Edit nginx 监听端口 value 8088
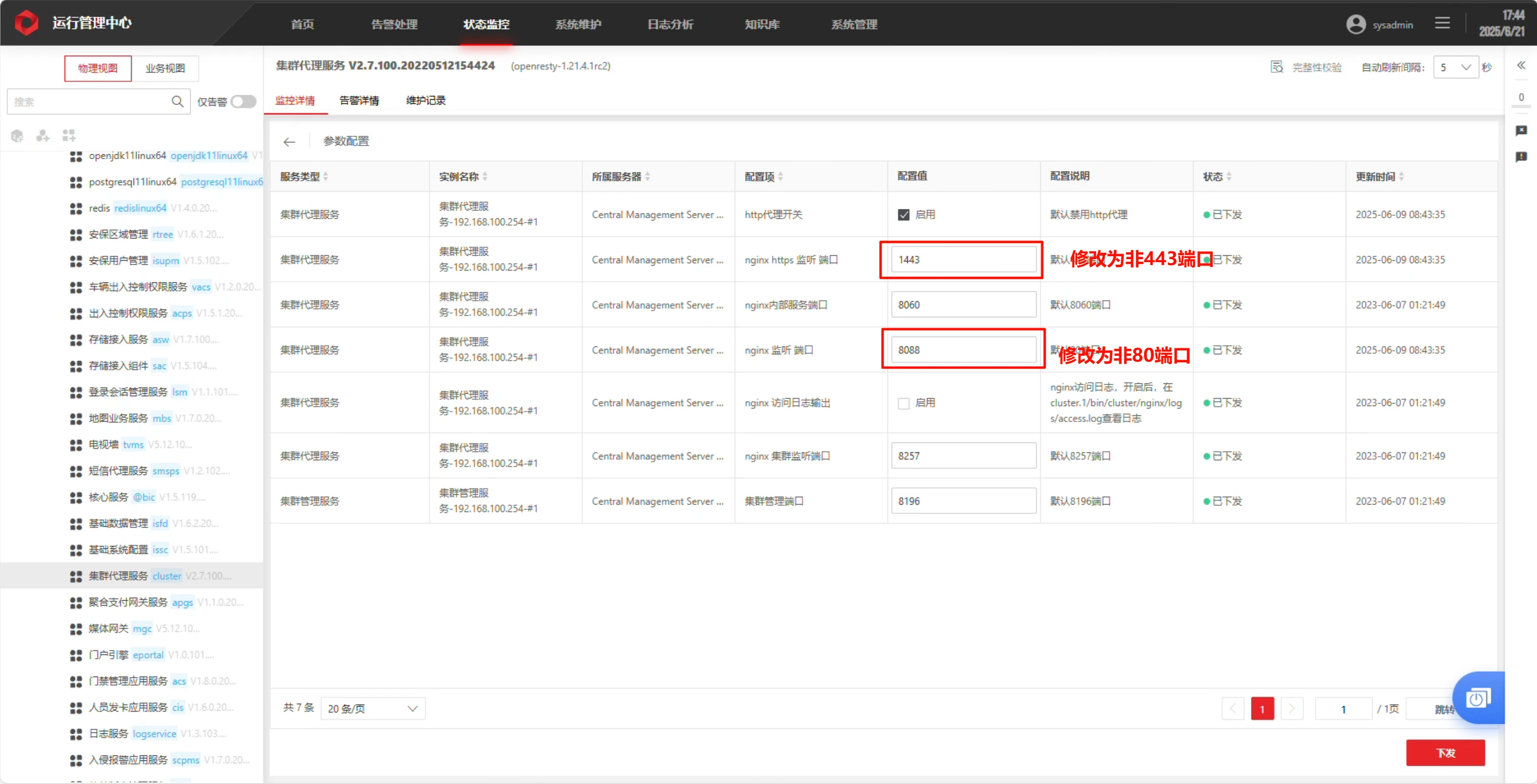The height and width of the screenshot is (784, 1537). pos(963,350)
